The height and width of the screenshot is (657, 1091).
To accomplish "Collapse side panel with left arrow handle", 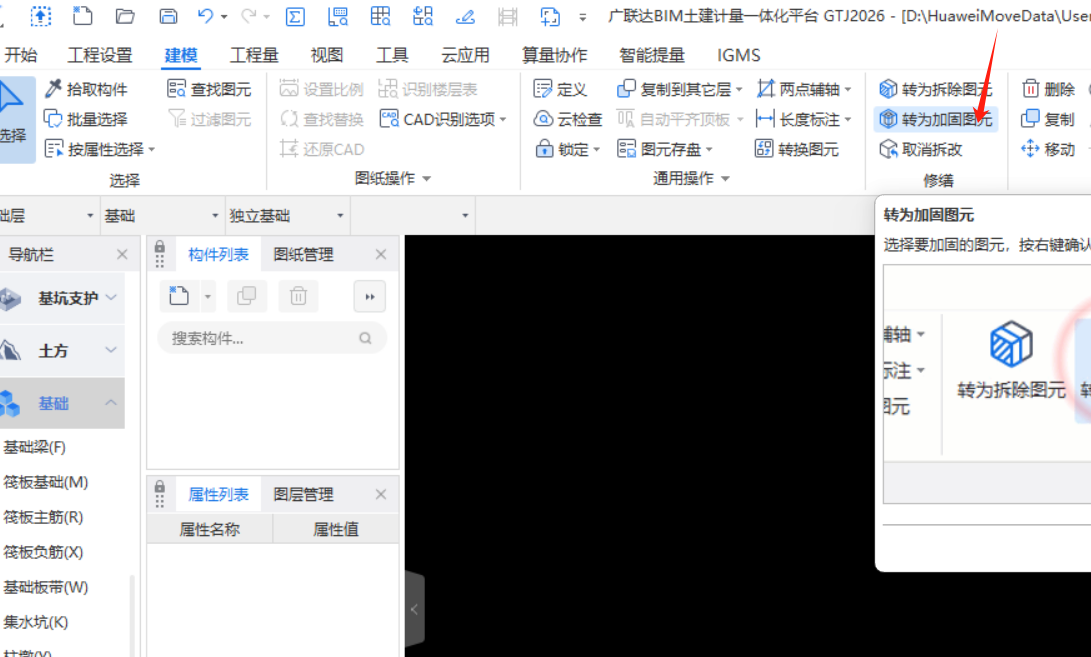I will click(x=414, y=610).
